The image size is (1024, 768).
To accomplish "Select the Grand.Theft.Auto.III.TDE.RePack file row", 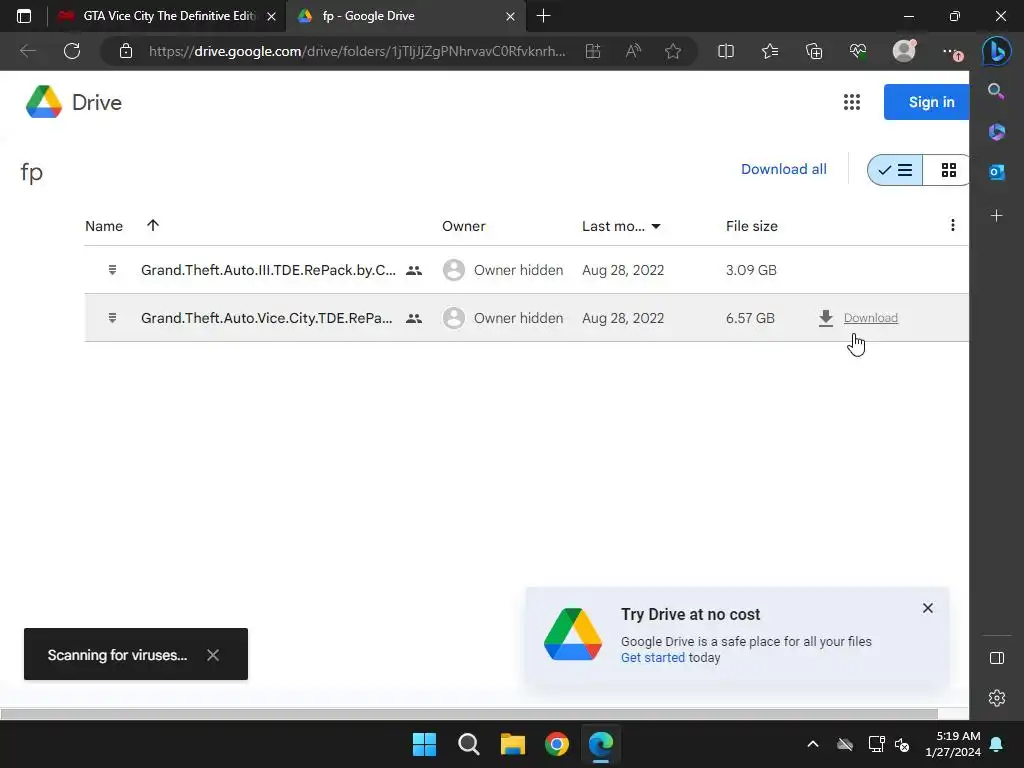I will coord(526,270).
